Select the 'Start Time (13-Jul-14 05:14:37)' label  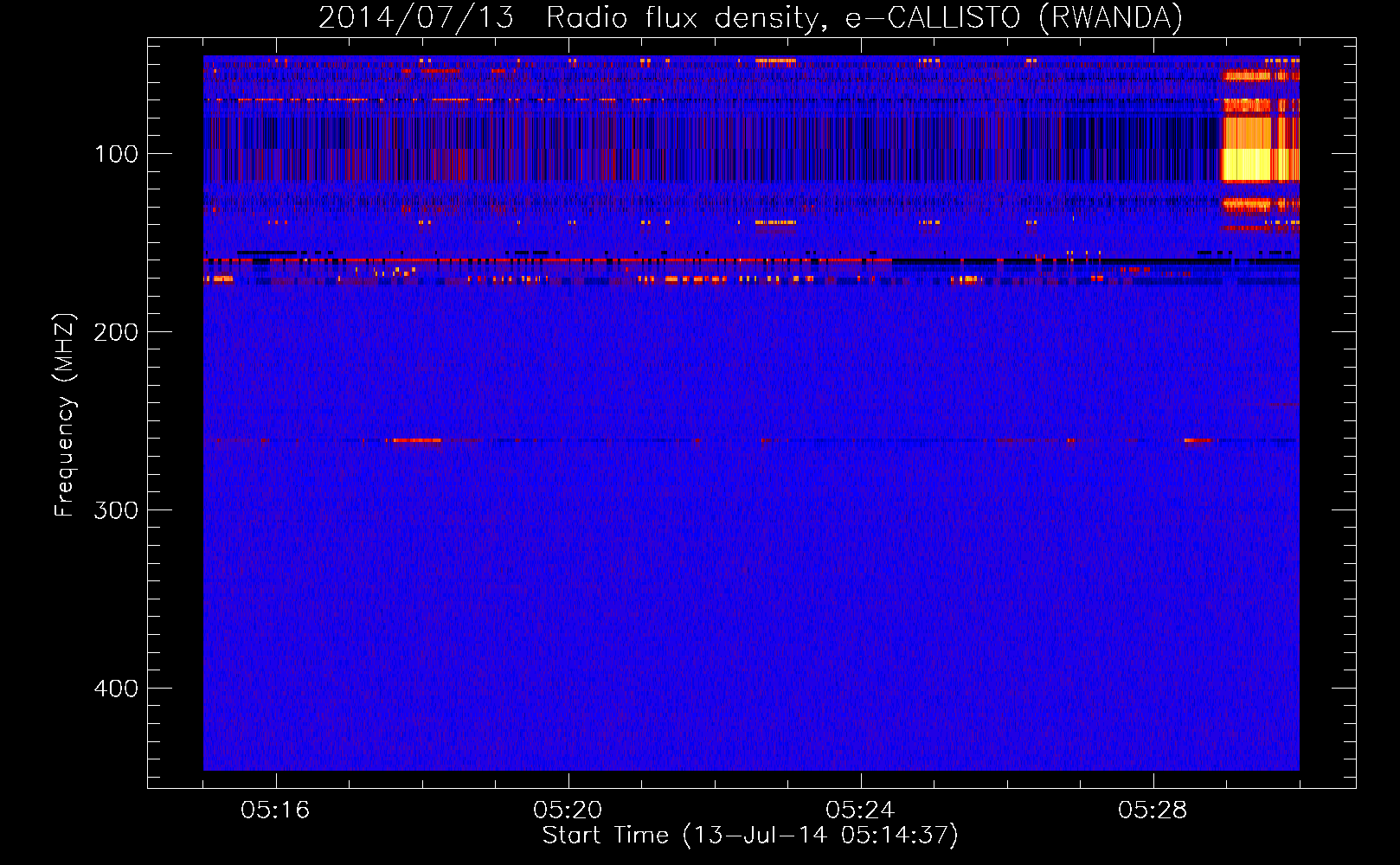pos(750,836)
